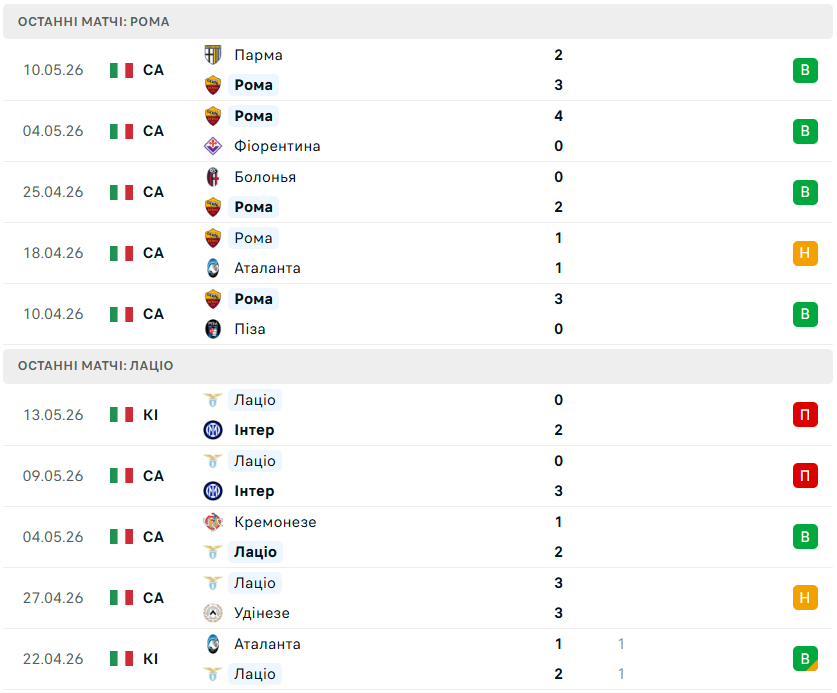
Task: Select the 'Останні матчі: Рома' section header
Action: coord(418,22)
